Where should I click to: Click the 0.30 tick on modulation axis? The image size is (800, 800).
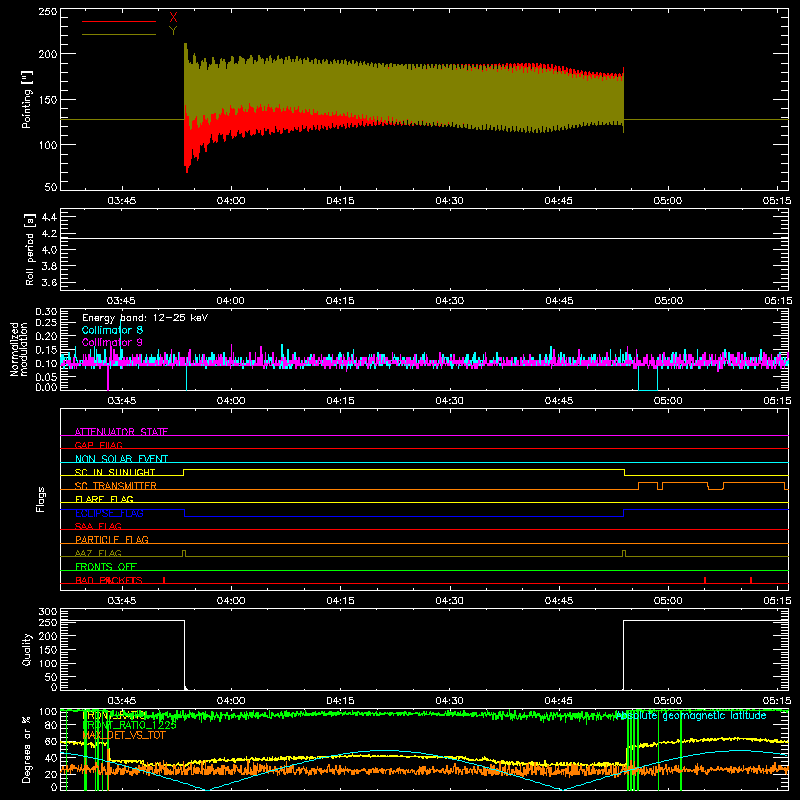46,311
